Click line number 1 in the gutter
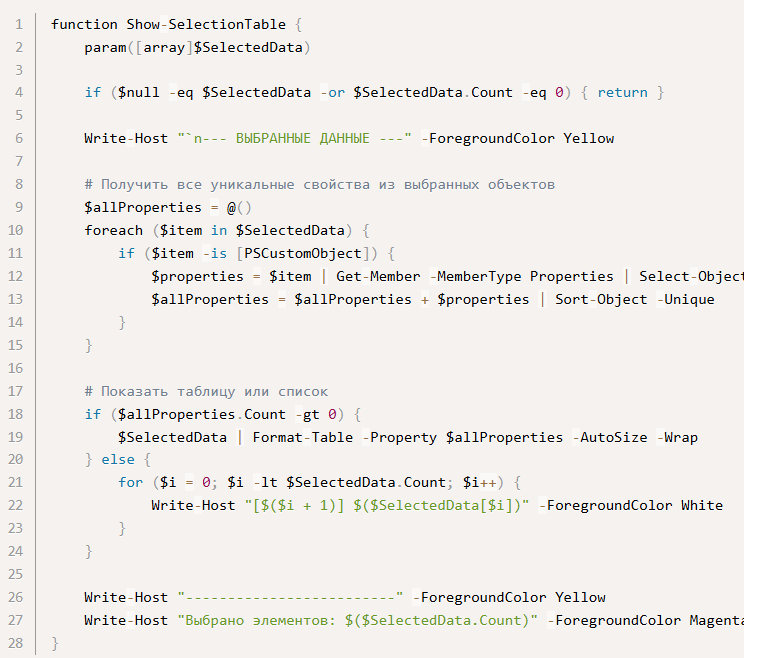 tap(18, 23)
